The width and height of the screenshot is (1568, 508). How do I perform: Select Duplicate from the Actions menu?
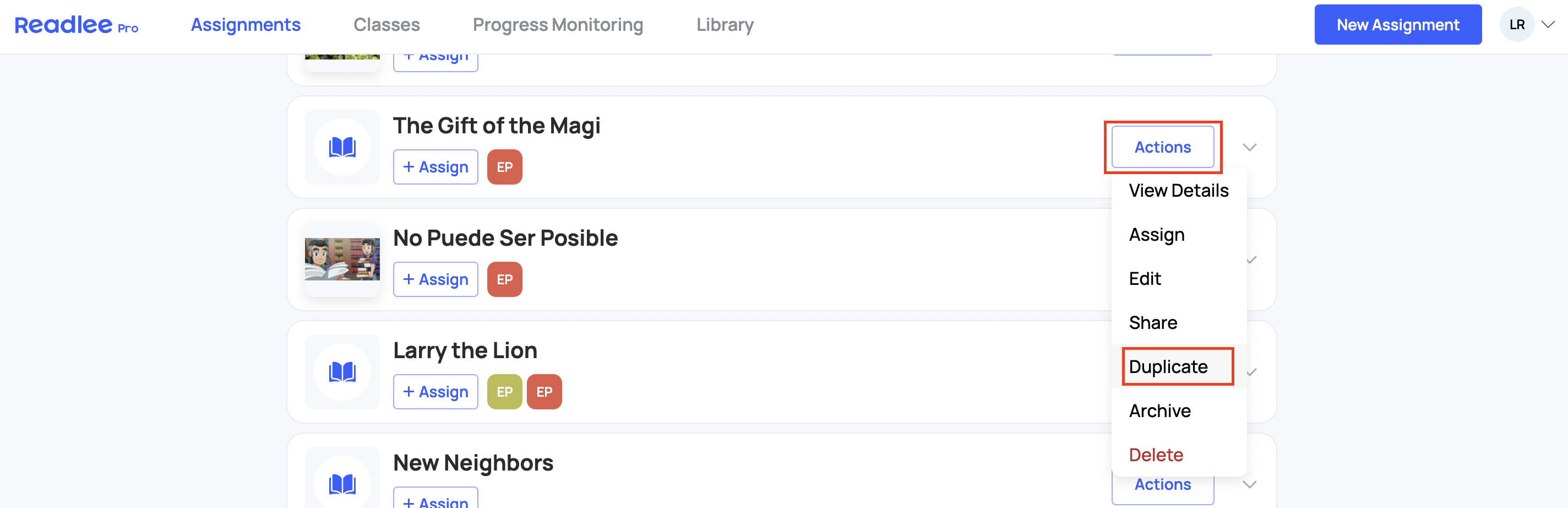(1168, 367)
